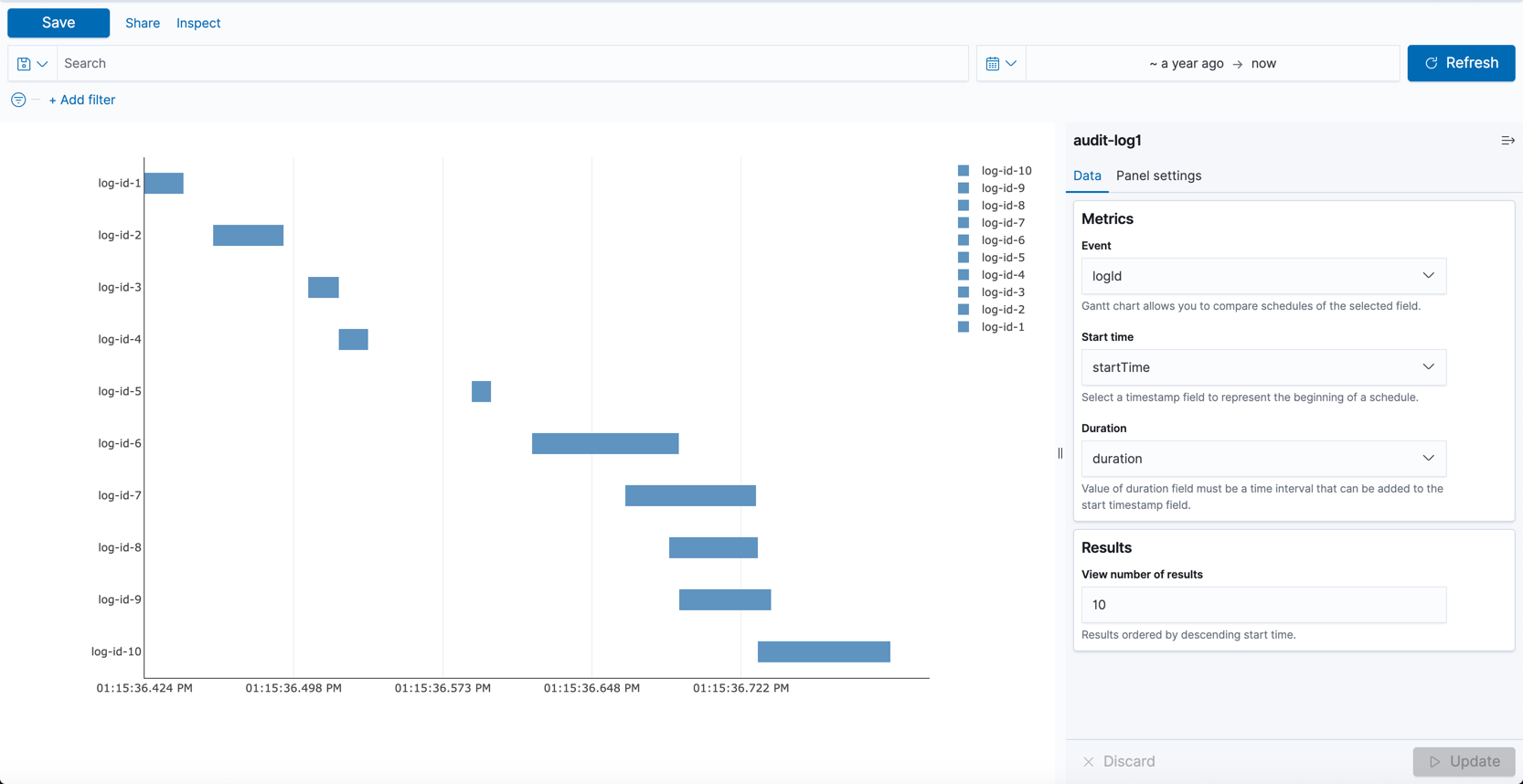Click the View number of results field
The image size is (1523, 784).
point(1262,605)
